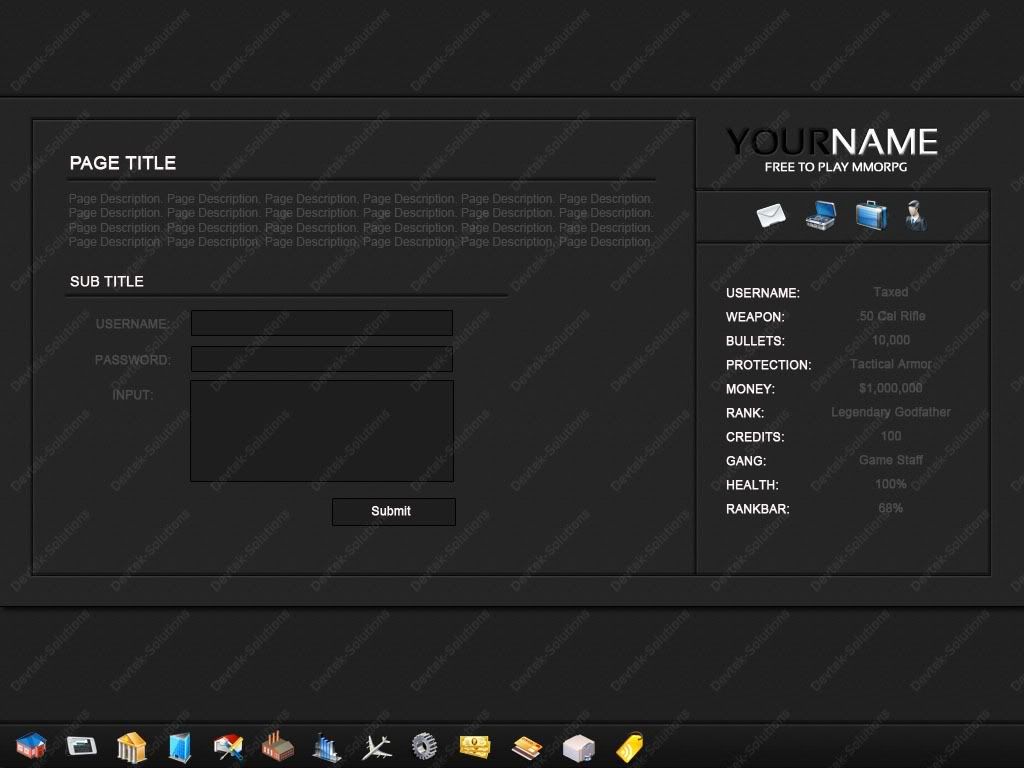This screenshot has height=768, width=1024.
Task: Select the factory with smokestacks icon
Action: pyautogui.click(x=278, y=746)
